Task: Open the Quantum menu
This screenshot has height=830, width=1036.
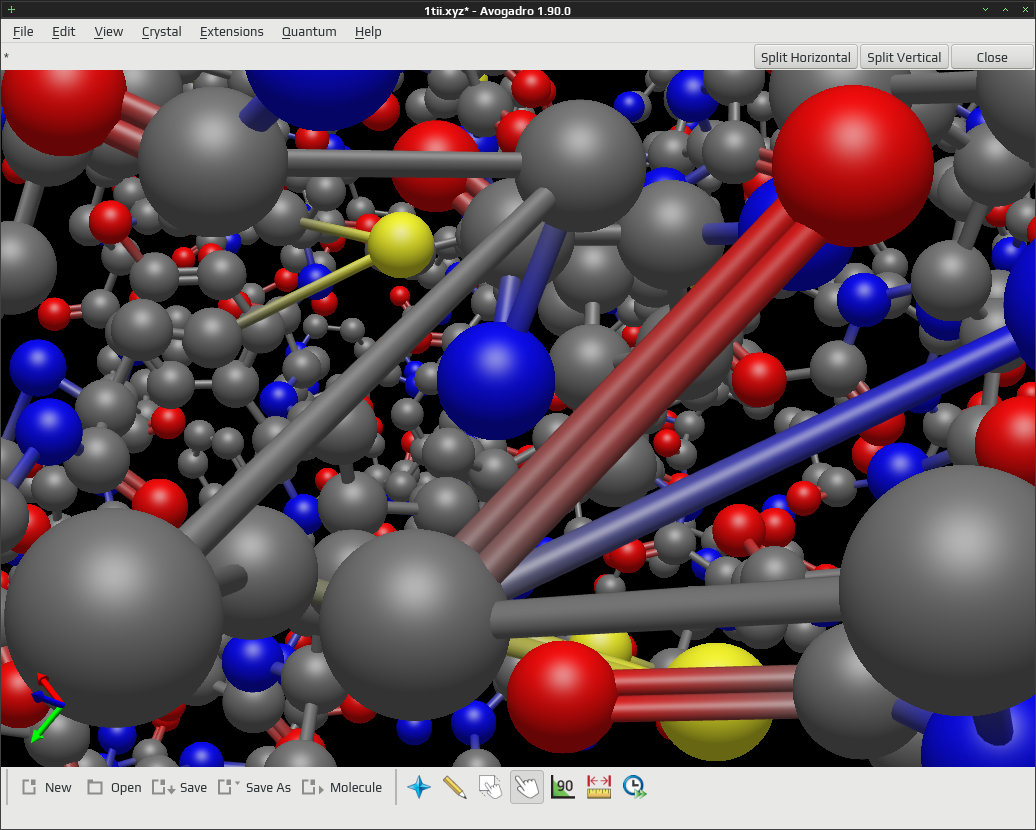Action: 309,32
